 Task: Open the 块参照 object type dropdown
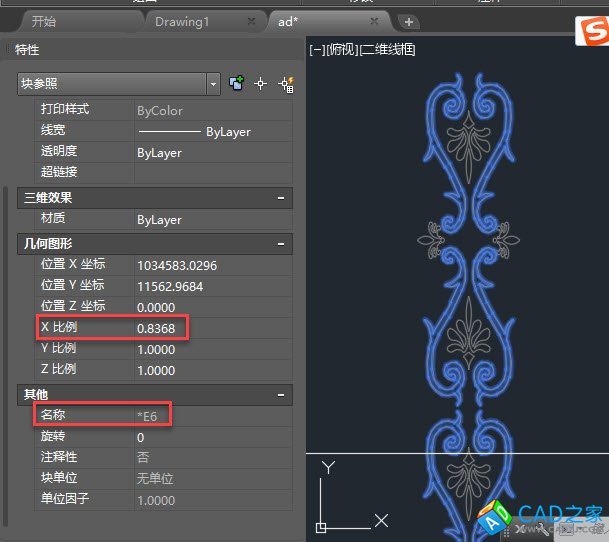click(213, 84)
